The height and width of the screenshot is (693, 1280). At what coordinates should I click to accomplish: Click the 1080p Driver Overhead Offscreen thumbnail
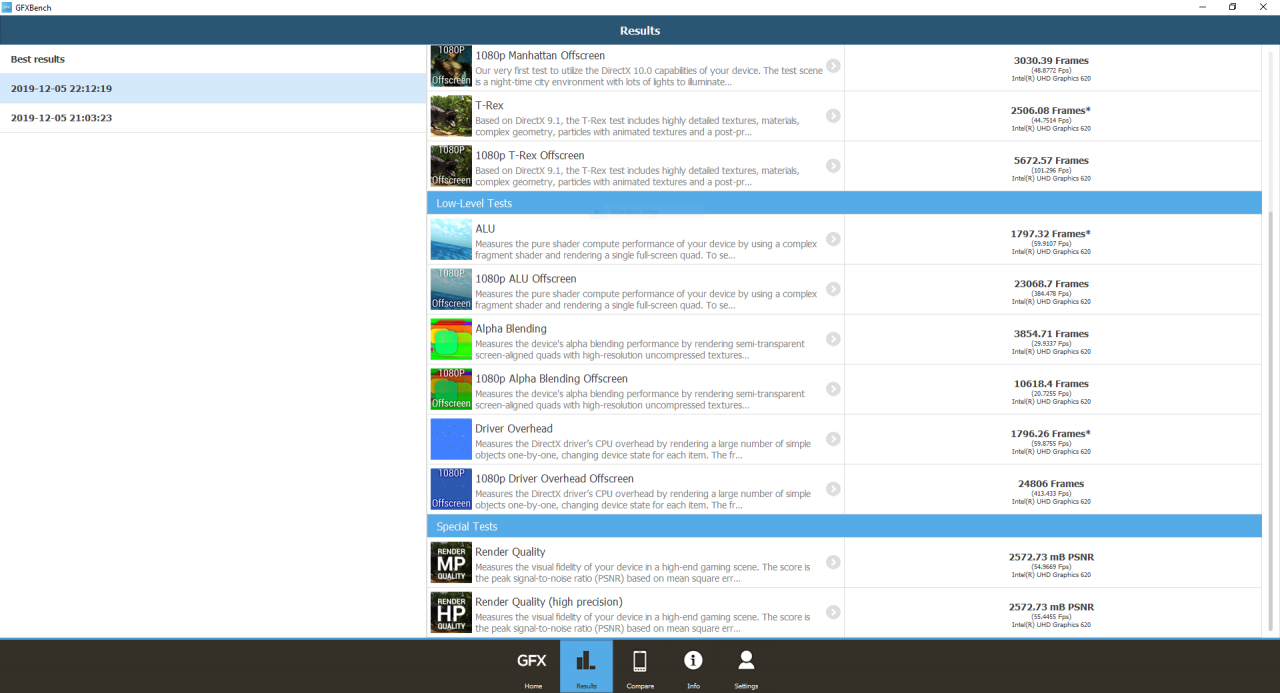tap(451, 489)
